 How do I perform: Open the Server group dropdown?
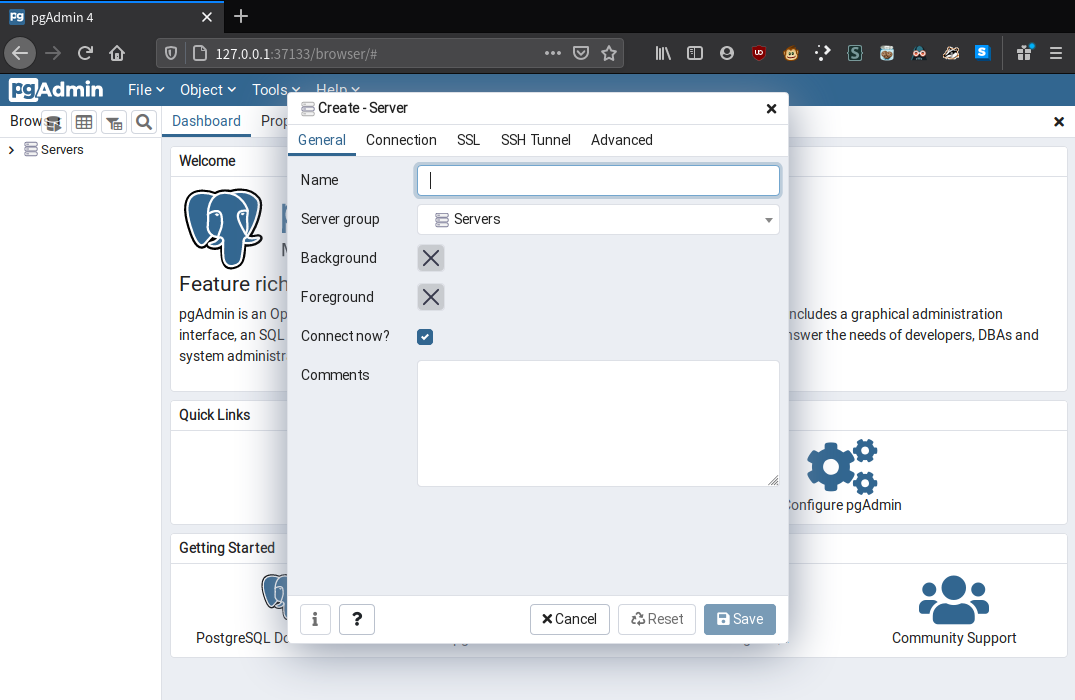pos(598,219)
